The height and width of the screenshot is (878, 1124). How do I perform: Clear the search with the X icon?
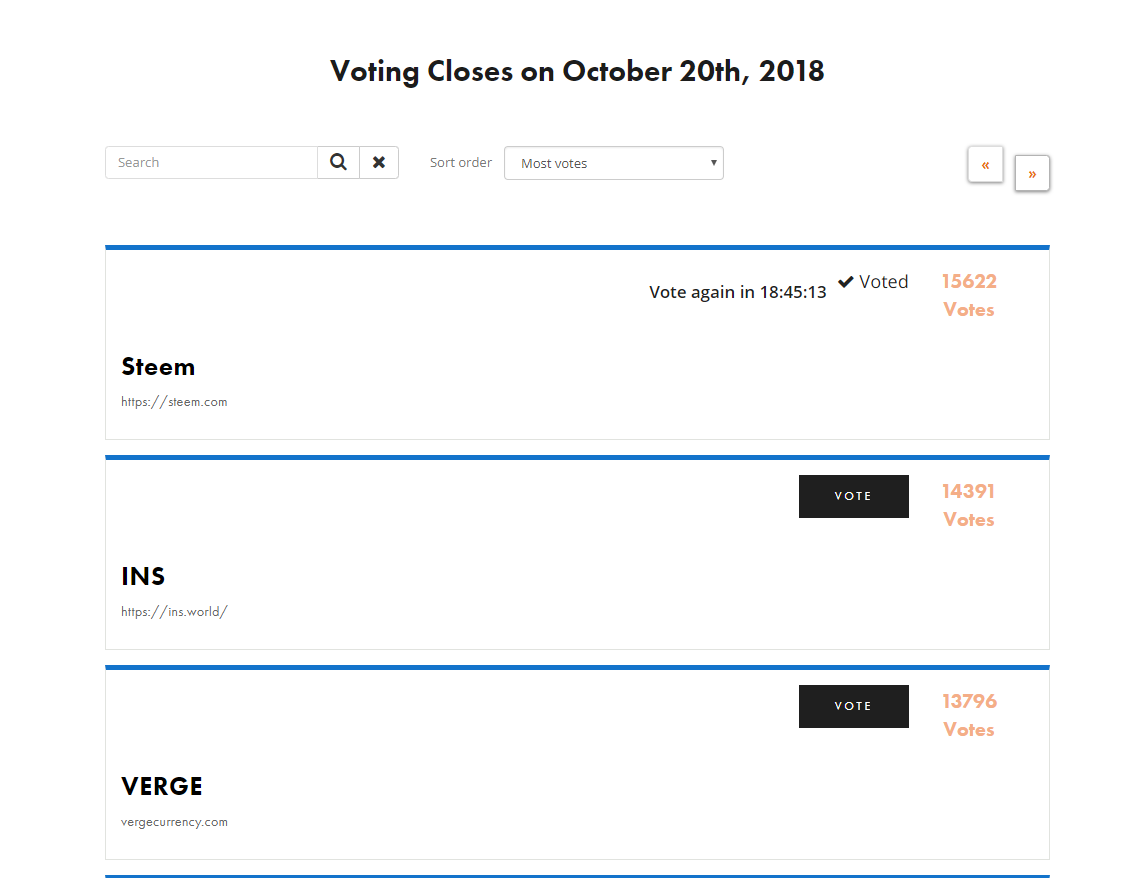tap(379, 163)
